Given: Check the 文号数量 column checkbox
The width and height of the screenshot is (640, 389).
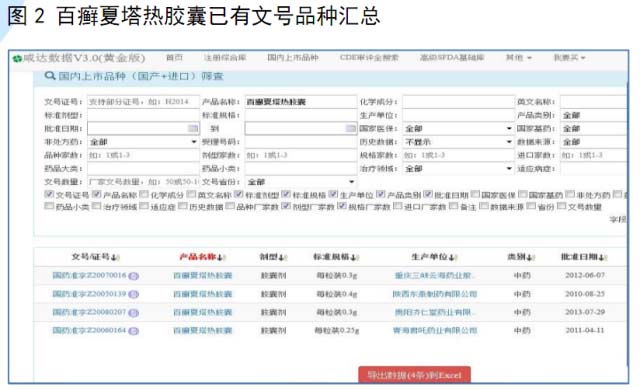Looking at the screenshot, I should [x=562, y=206].
